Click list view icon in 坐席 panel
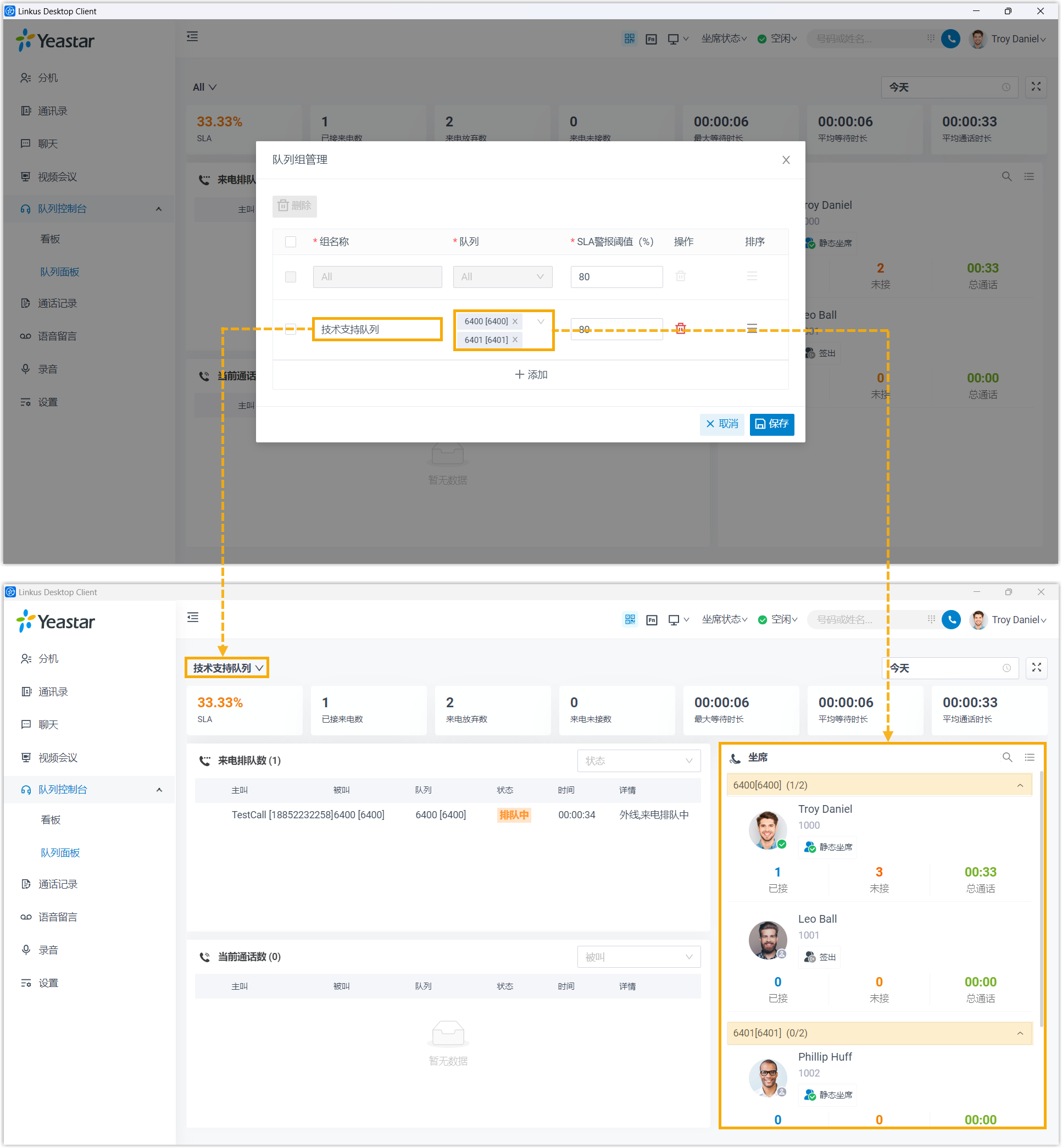The height and width of the screenshot is (1148, 1062). [1029, 757]
